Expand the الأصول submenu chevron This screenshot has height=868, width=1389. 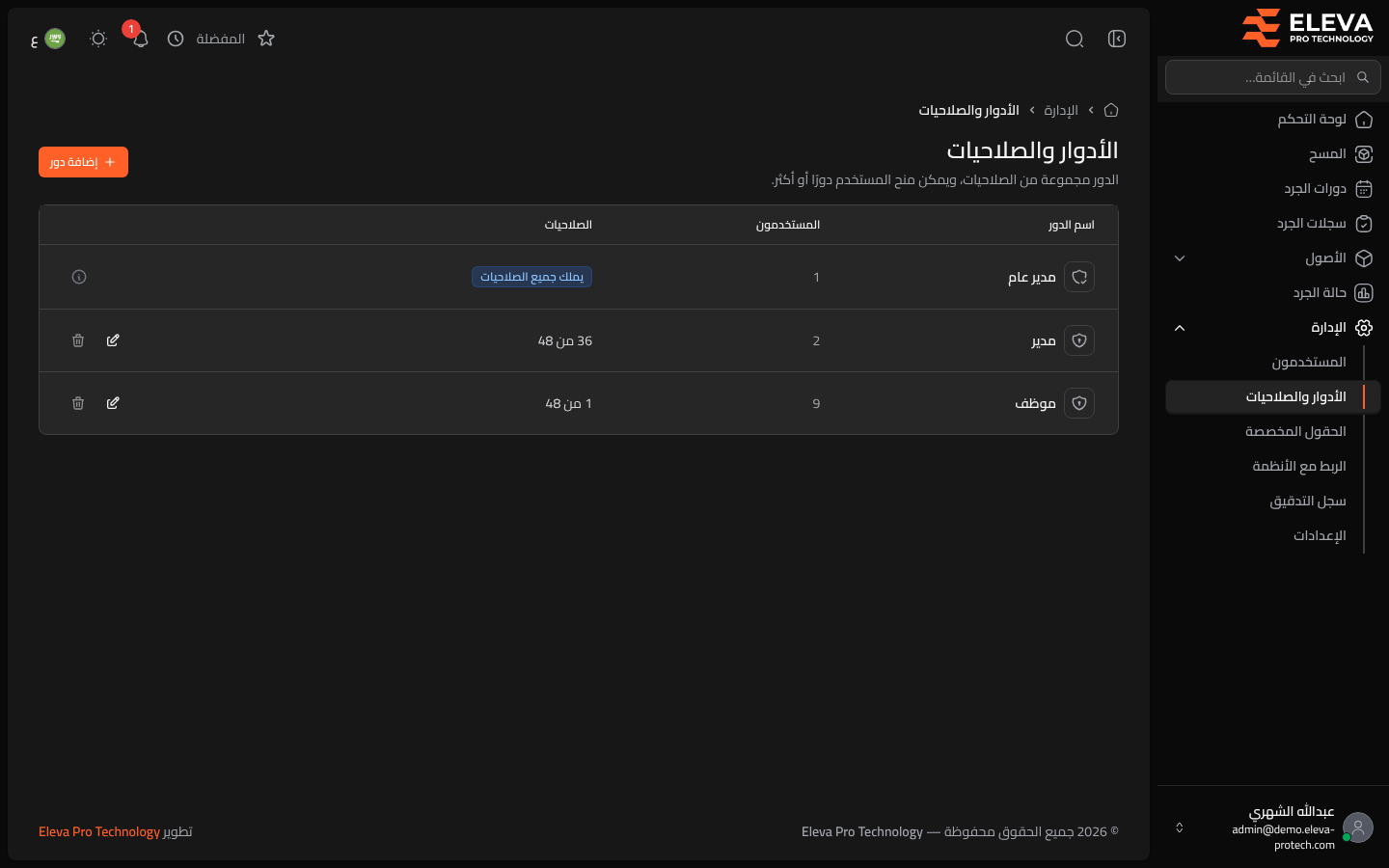point(1180,258)
